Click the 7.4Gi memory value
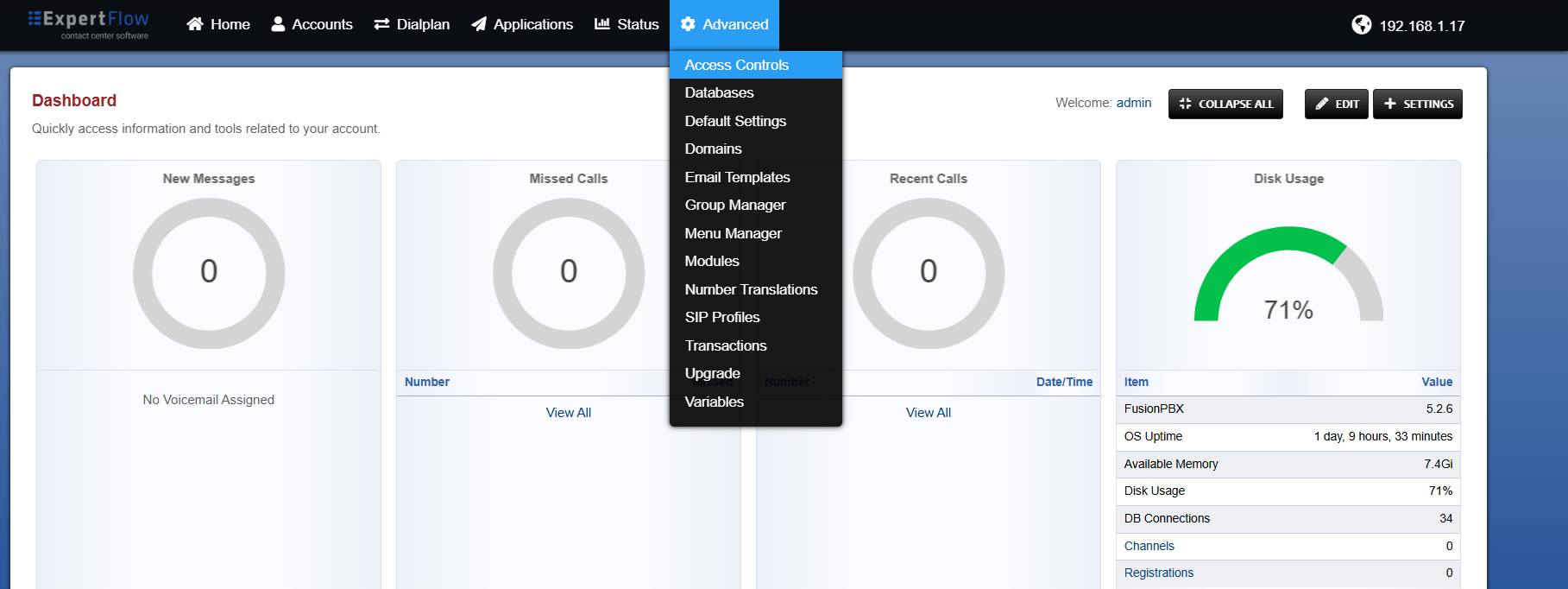The height and width of the screenshot is (589, 1568). pos(1439,464)
